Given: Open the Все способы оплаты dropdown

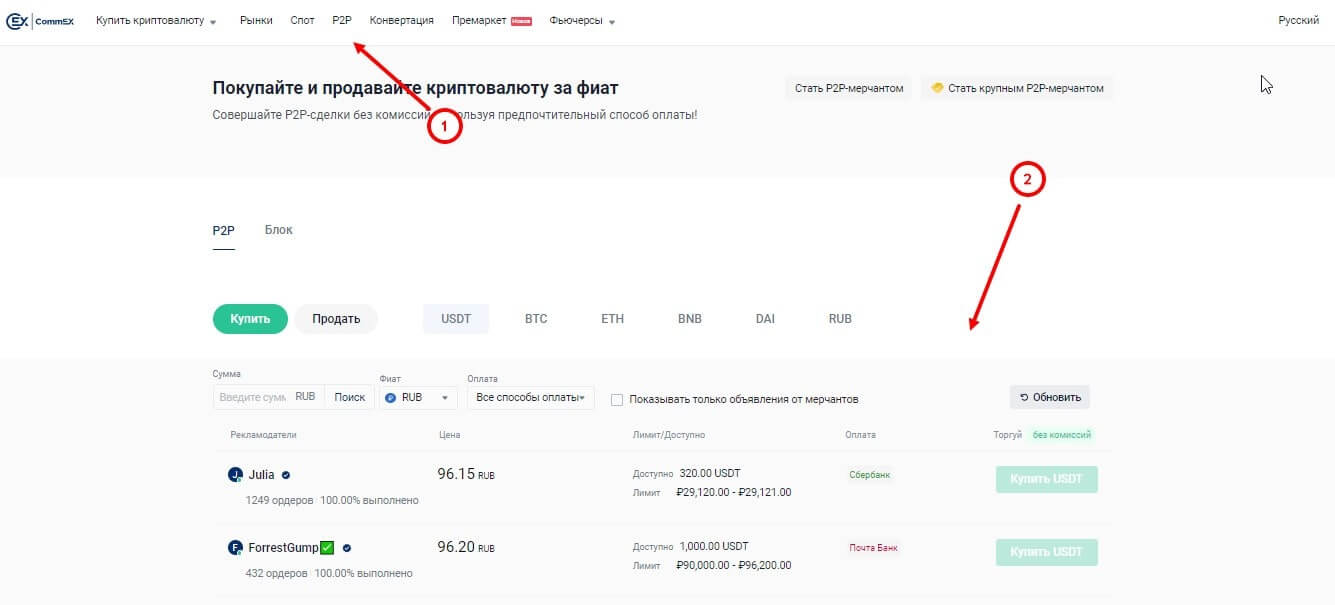Looking at the screenshot, I should click(x=530, y=397).
